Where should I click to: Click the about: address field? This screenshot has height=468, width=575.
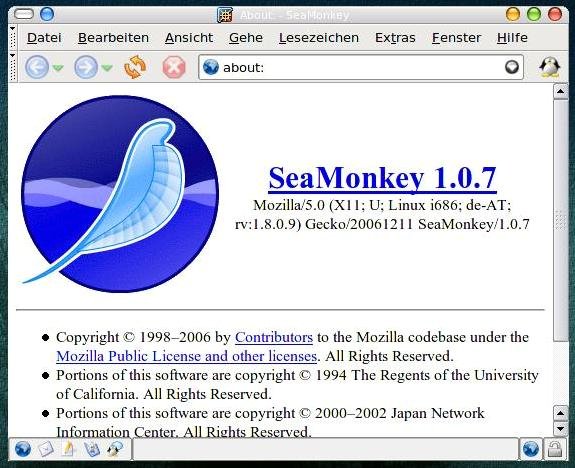click(361, 67)
